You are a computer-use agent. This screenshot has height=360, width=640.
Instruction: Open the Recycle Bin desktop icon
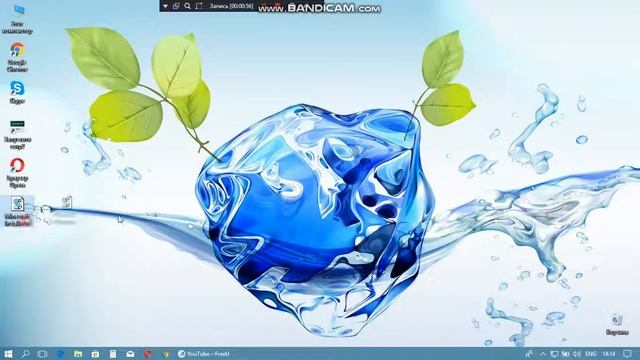(x=617, y=324)
